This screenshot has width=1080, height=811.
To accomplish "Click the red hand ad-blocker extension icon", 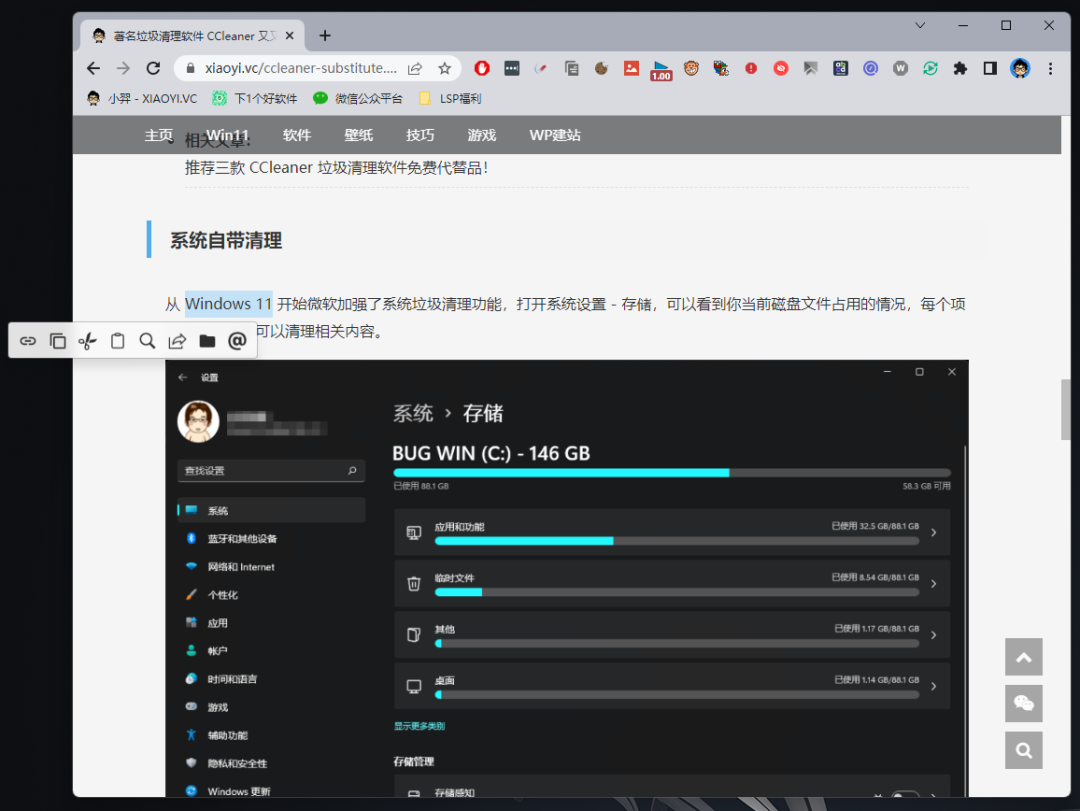I will (482, 68).
